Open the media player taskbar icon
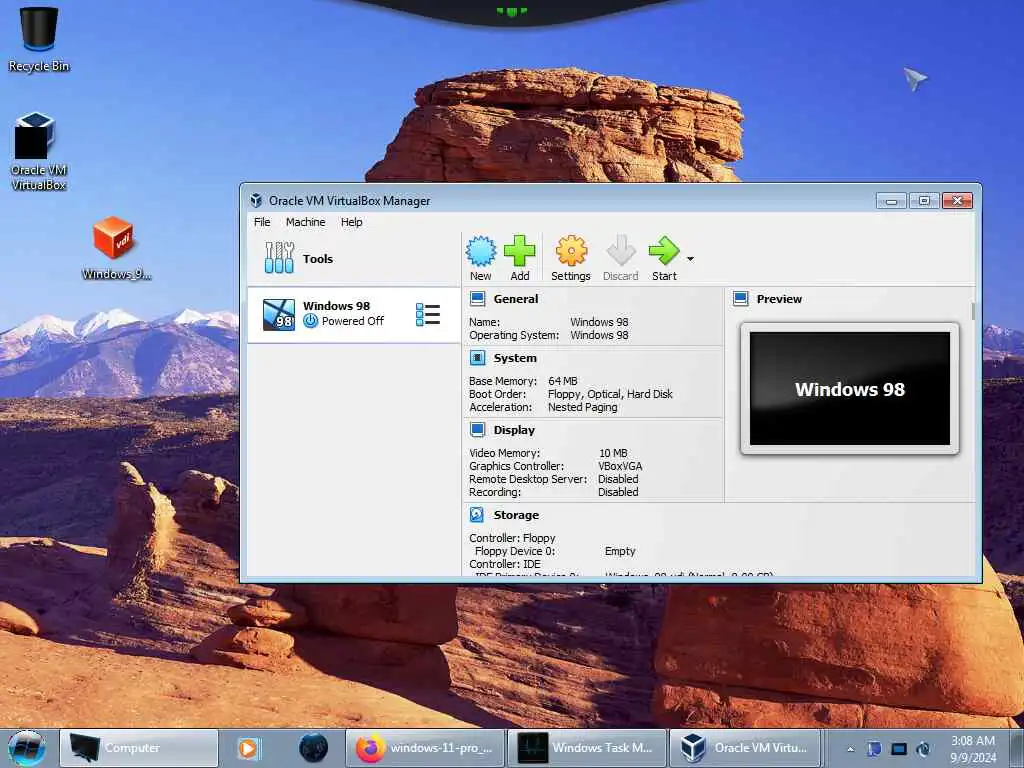 (248, 748)
